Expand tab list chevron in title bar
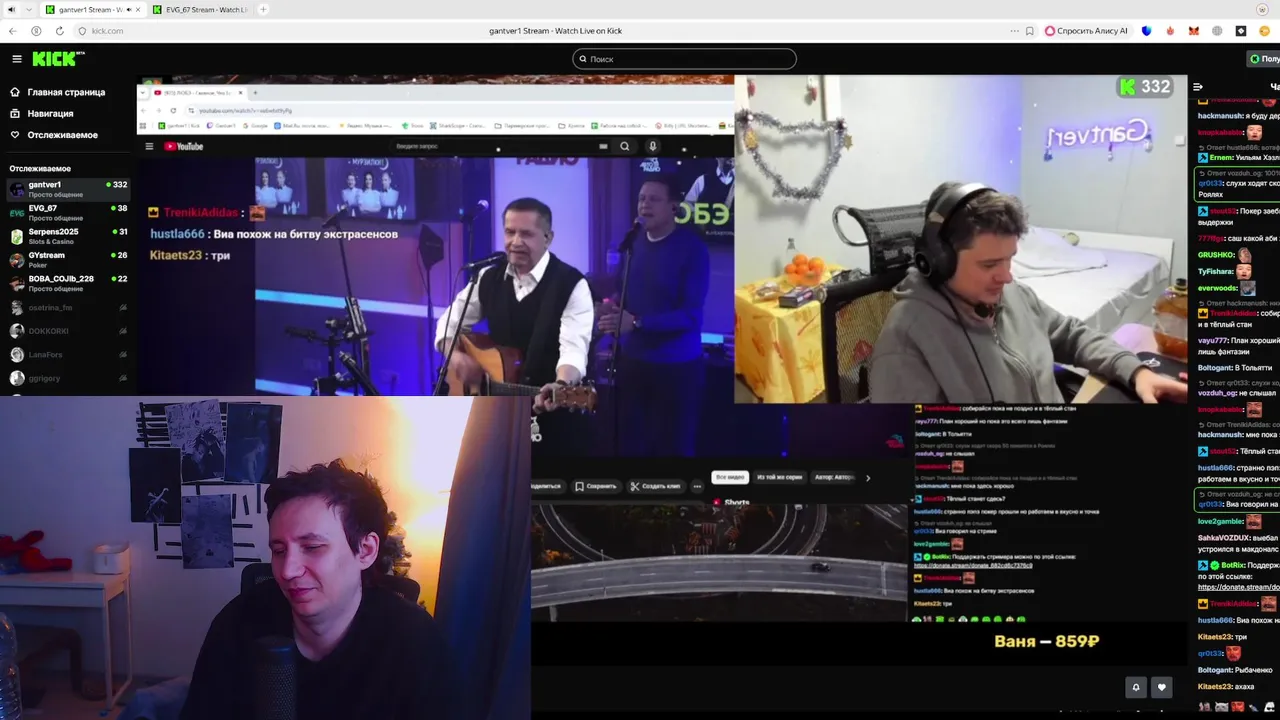 [x=29, y=9]
